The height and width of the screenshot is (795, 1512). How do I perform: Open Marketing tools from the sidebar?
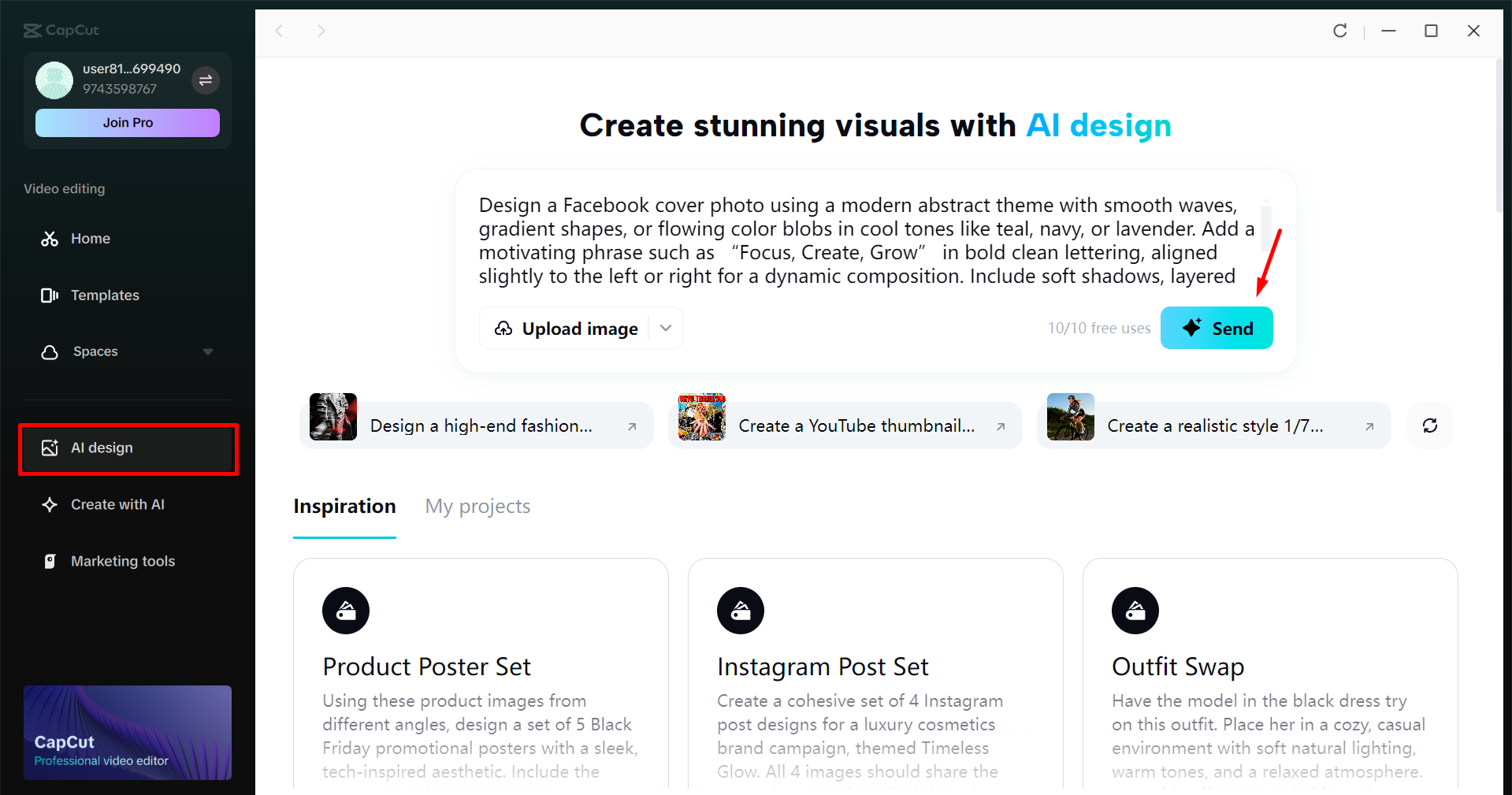123,560
